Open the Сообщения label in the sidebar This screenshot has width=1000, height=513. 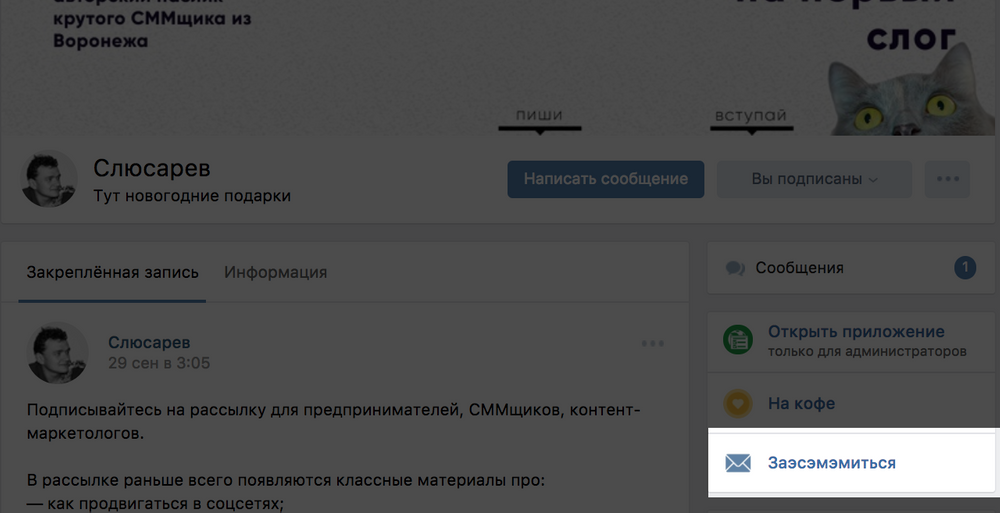[x=799, y=268]
